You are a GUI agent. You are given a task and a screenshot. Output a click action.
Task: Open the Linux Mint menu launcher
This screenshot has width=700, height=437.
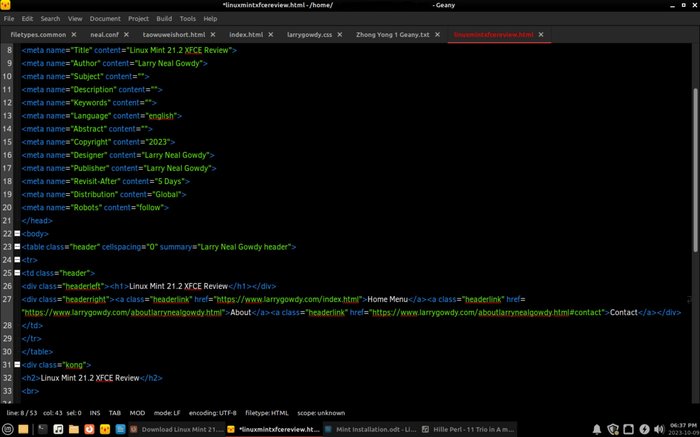(8, 429)
